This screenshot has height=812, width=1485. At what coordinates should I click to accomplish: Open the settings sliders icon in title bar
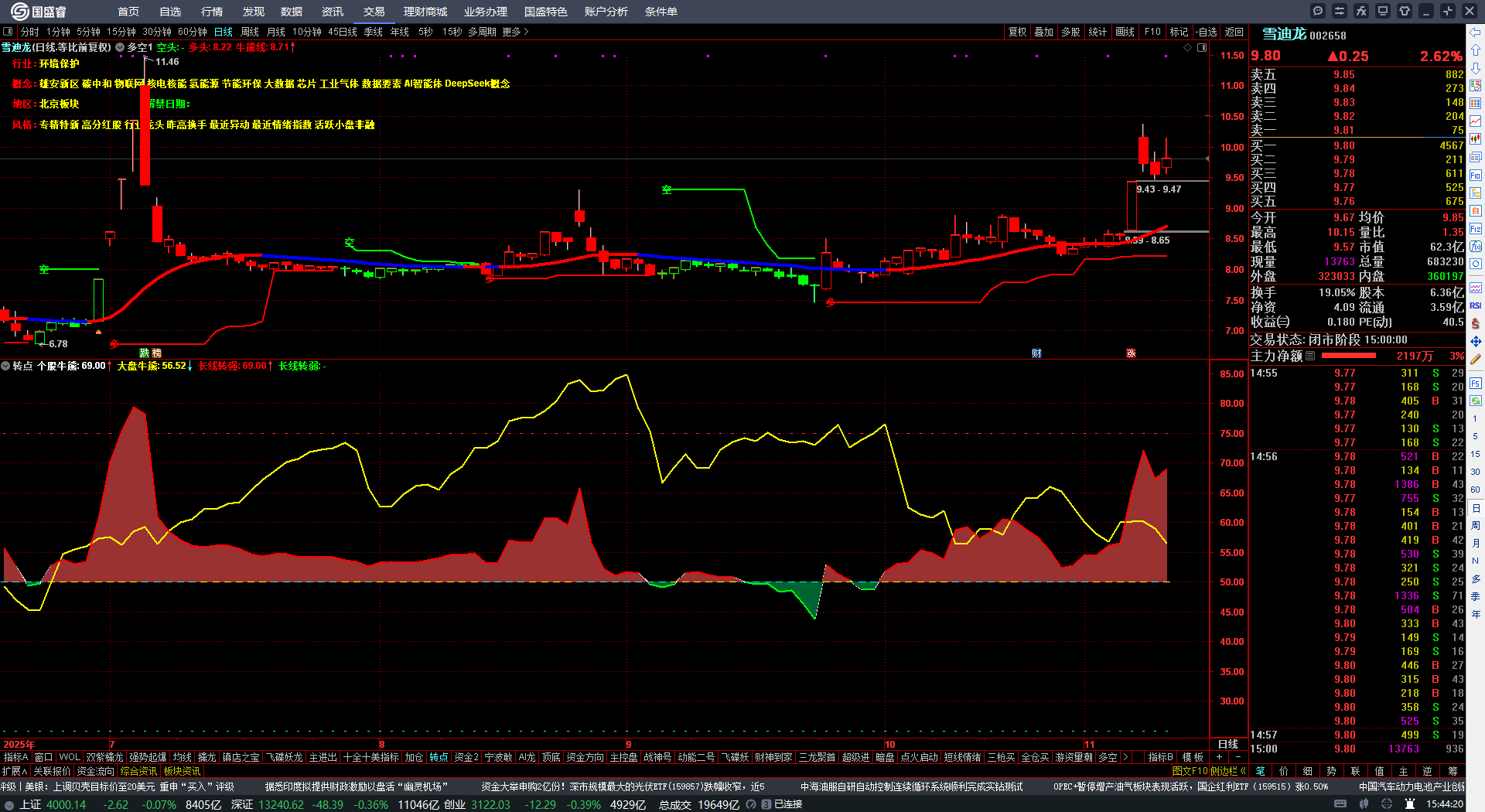click(x=1340, y=11)
